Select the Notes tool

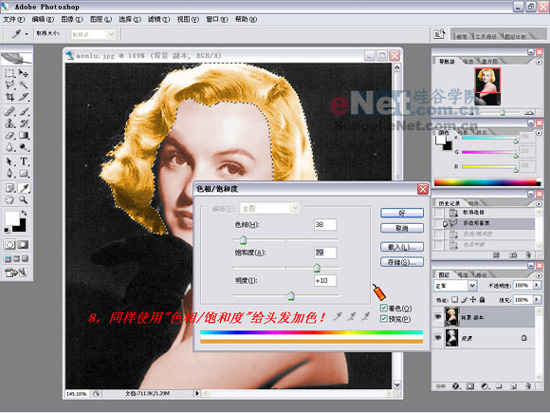10,188
